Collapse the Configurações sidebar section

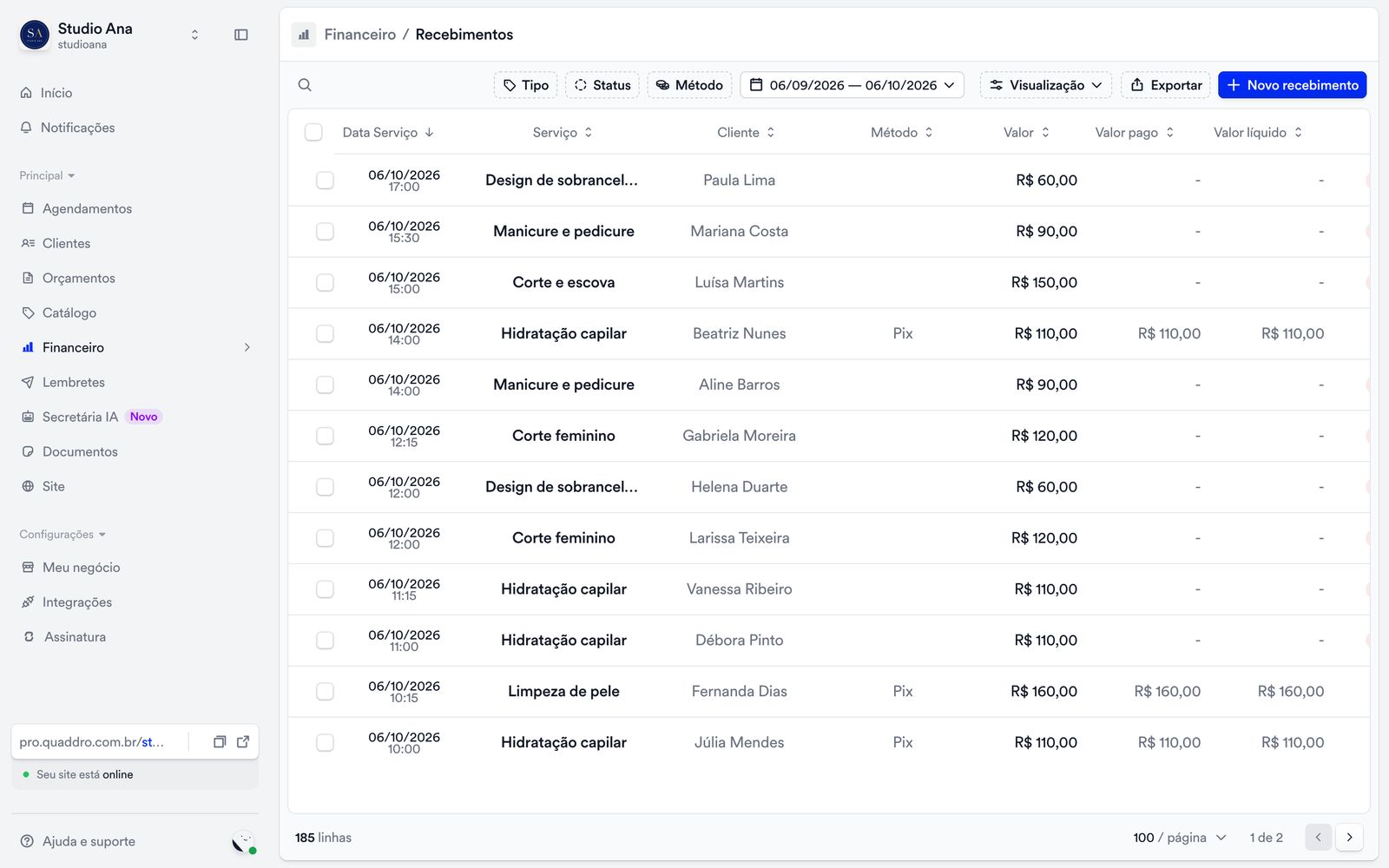coord(63,535)
